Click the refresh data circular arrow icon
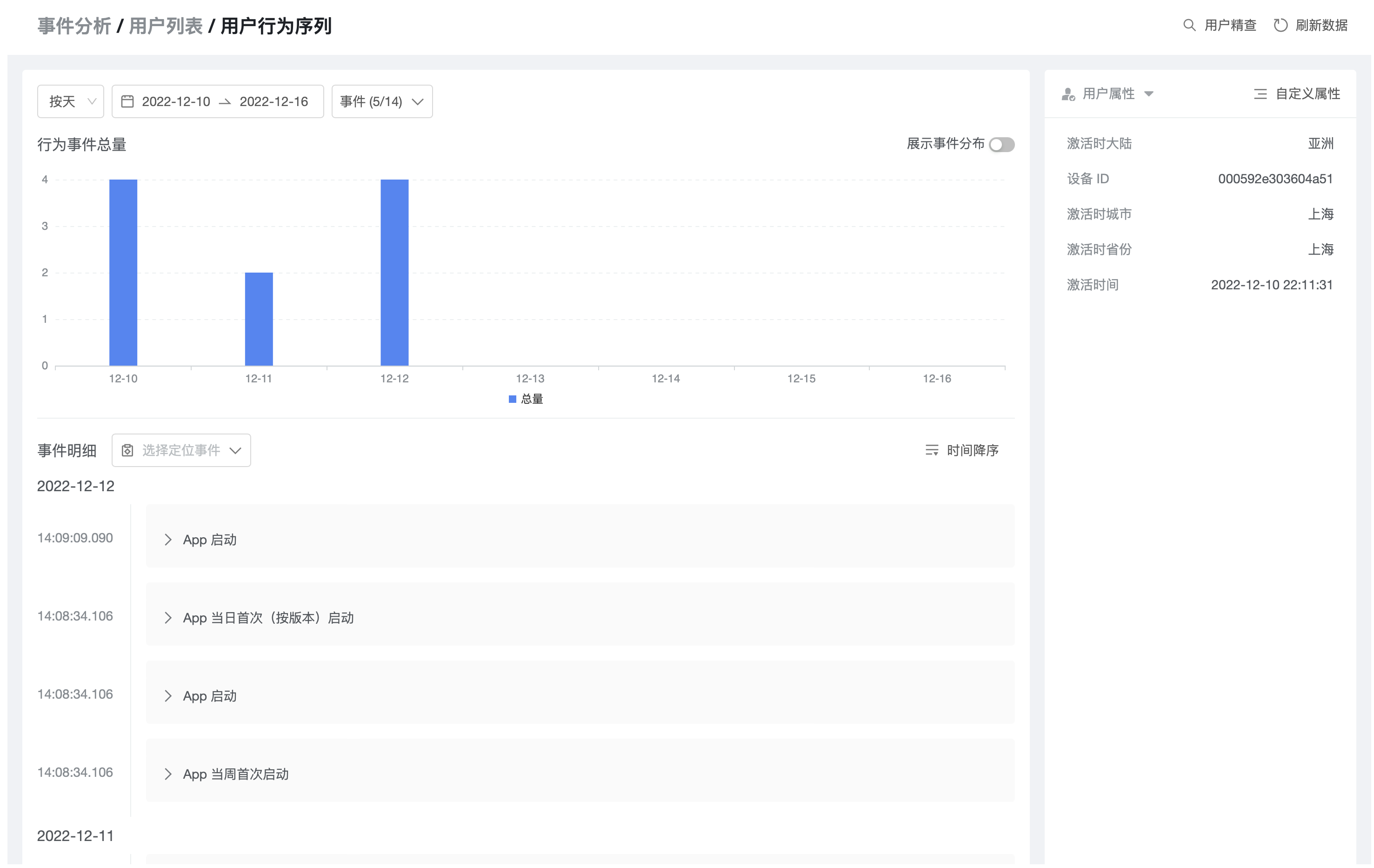Screen dimensions: 1374x868 (1281, 25)
